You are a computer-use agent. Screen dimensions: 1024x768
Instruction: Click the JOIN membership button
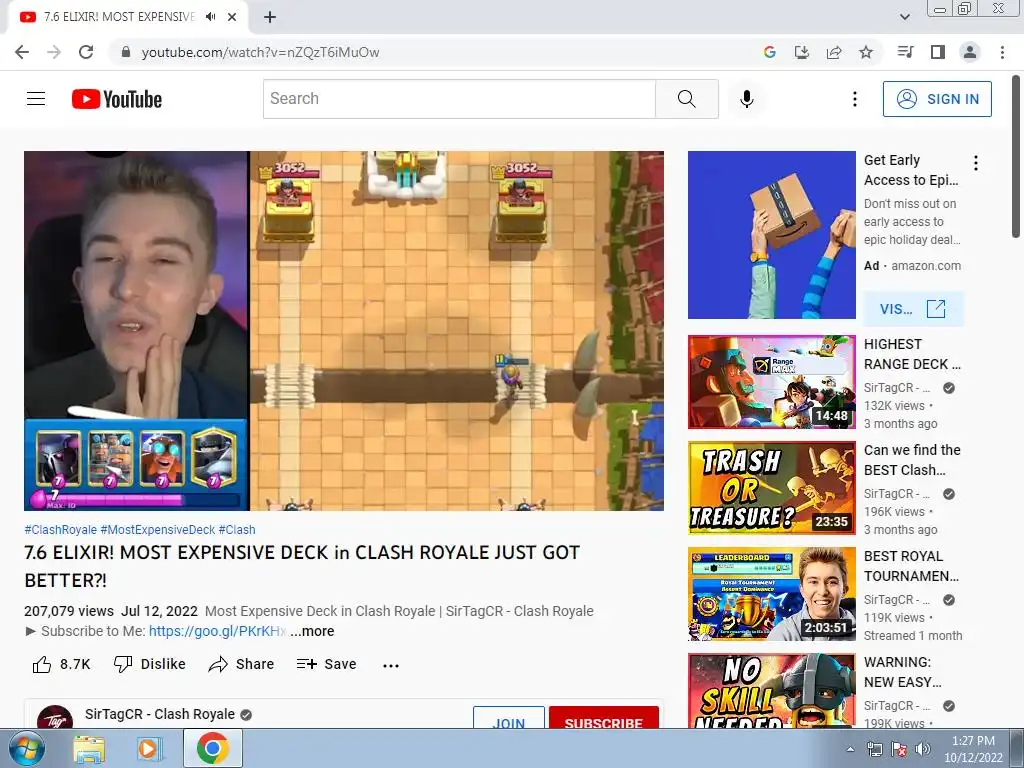pos(509,718)
